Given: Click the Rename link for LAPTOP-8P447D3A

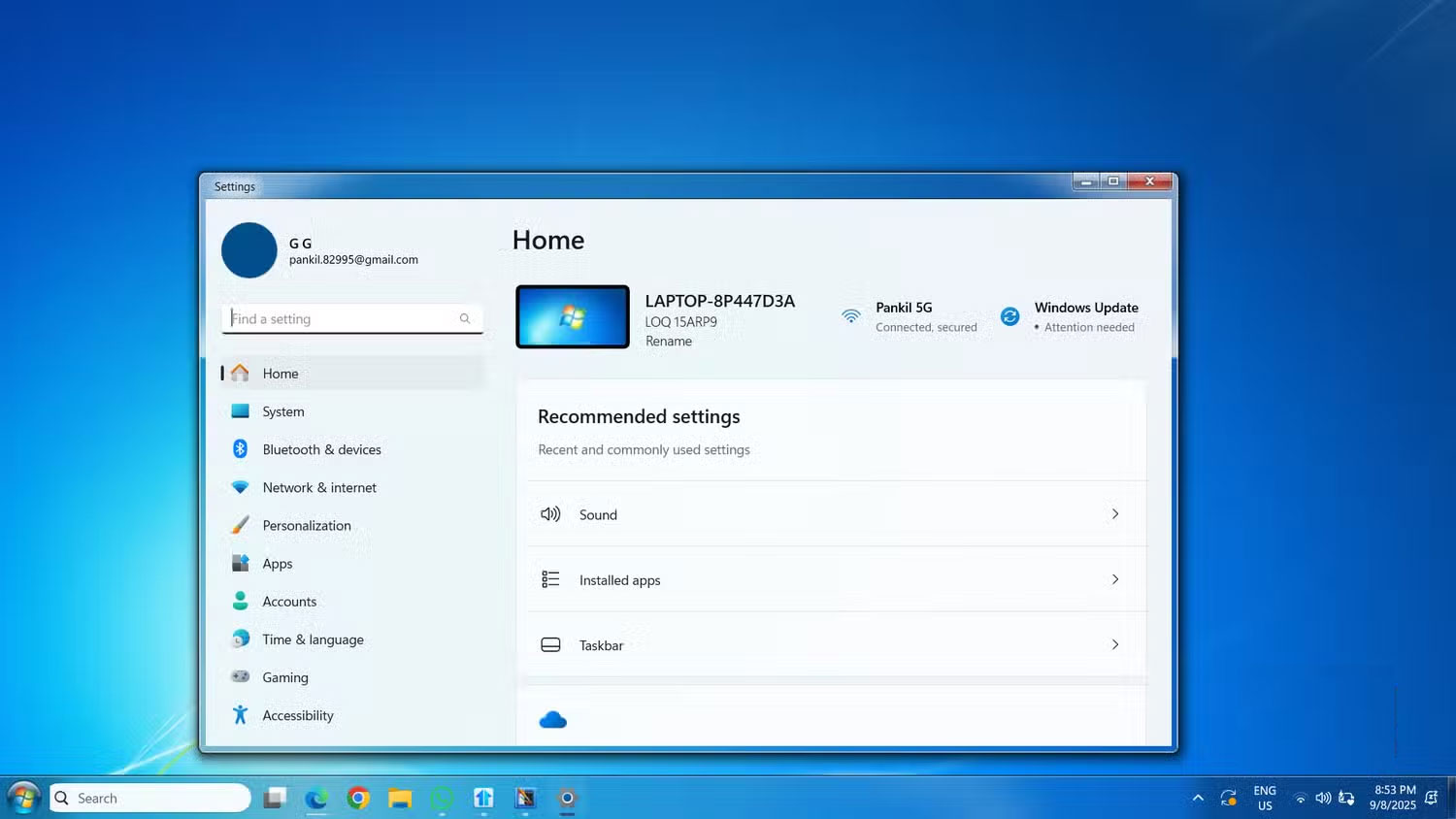Looking at the screenshot, I should [669, 341].
